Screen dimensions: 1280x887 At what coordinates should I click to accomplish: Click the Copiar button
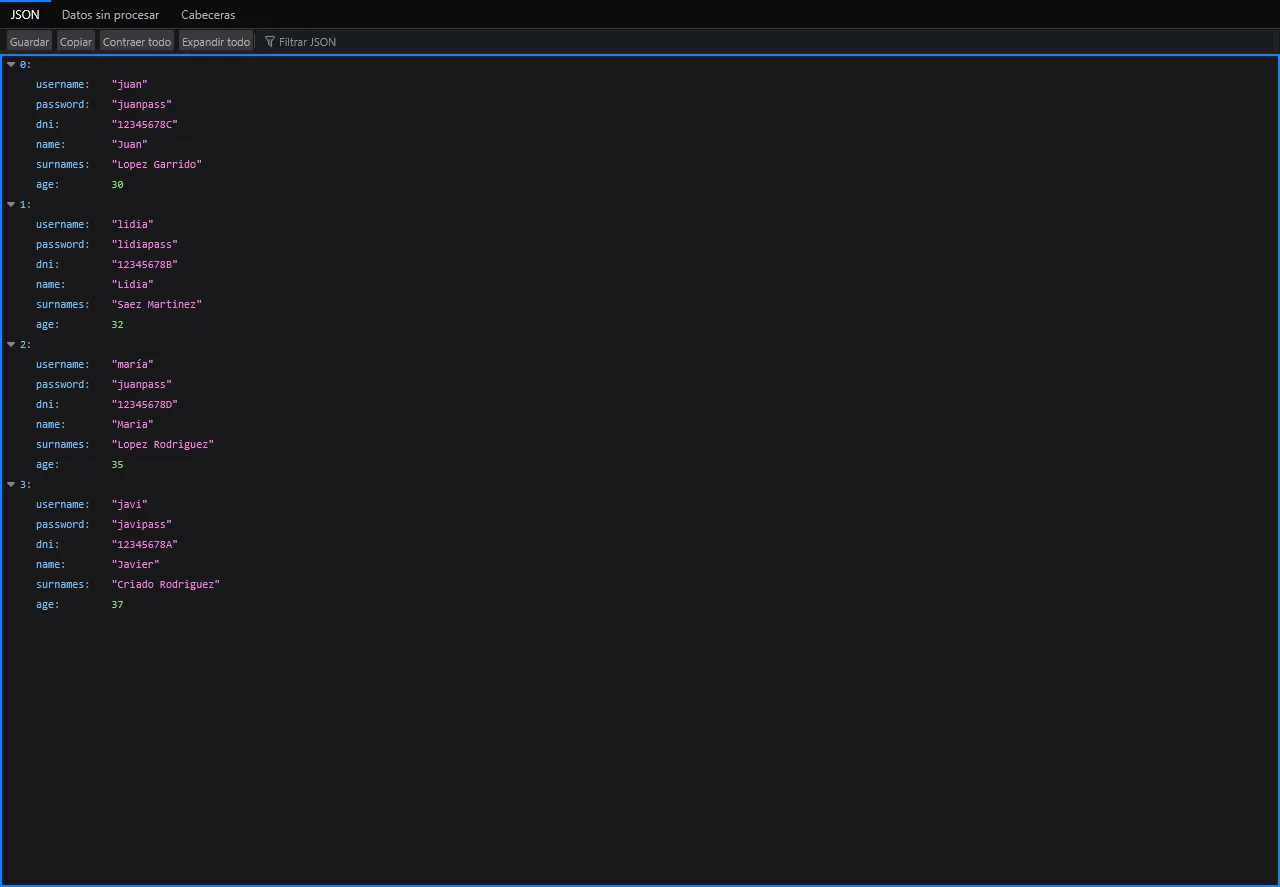click(x=75, y=41)
